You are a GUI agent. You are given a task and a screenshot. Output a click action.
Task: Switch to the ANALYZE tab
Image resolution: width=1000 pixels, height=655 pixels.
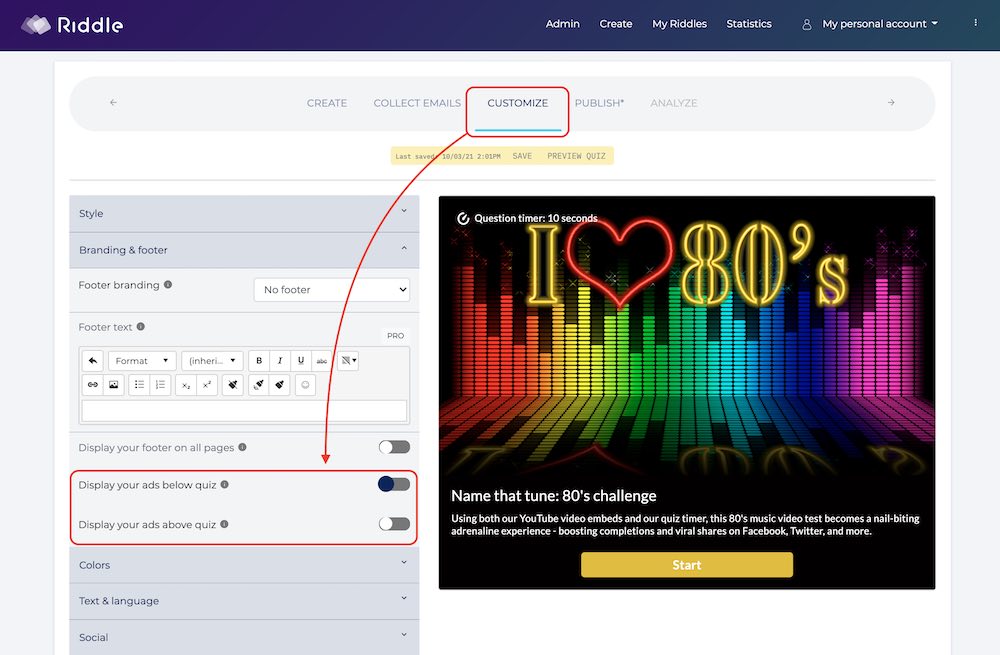(x=673, y=103)
